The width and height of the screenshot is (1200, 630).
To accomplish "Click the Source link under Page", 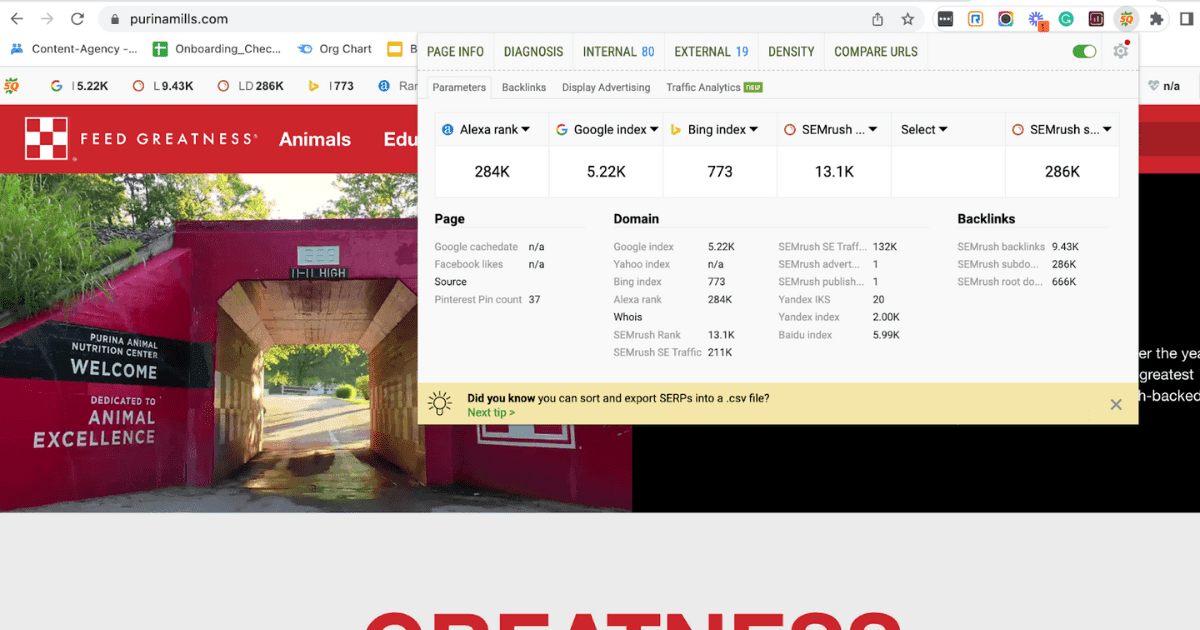I will pos(450,282).
